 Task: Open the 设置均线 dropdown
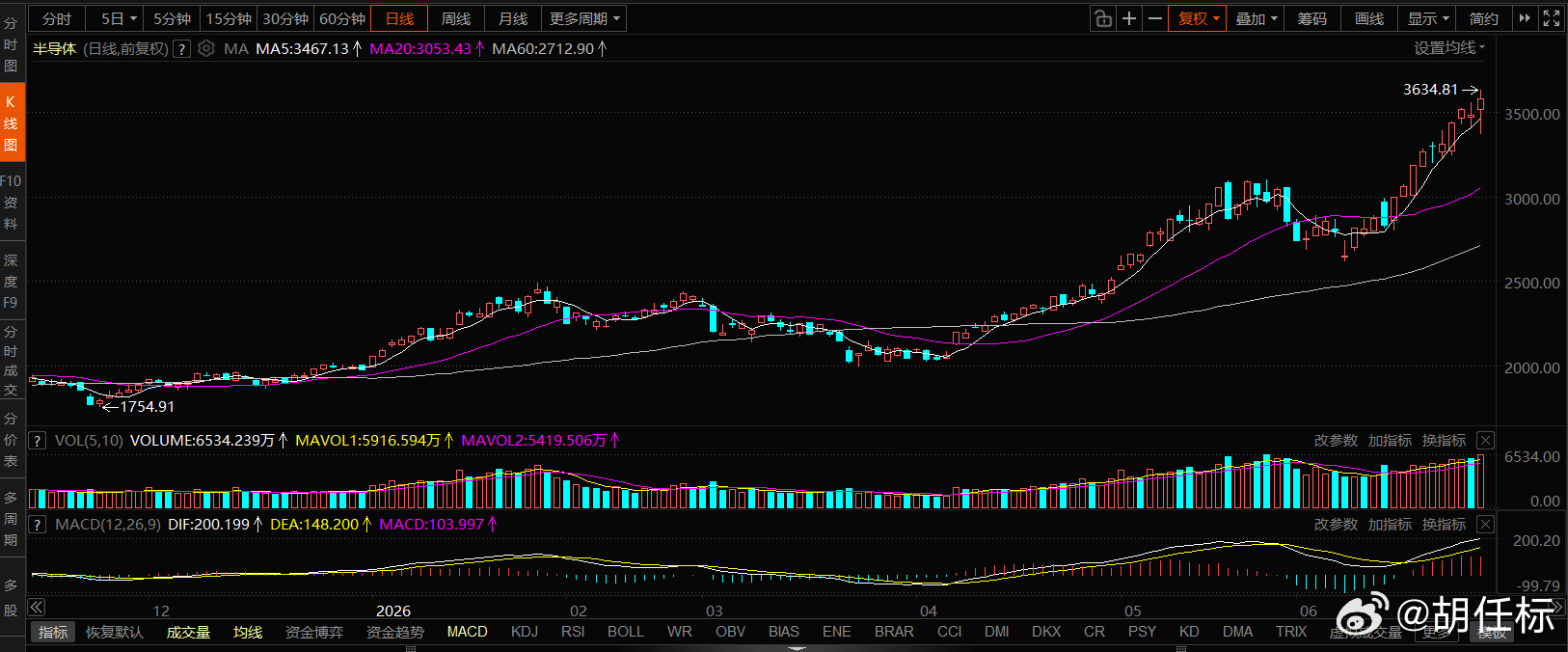[x=1449, y=48]
